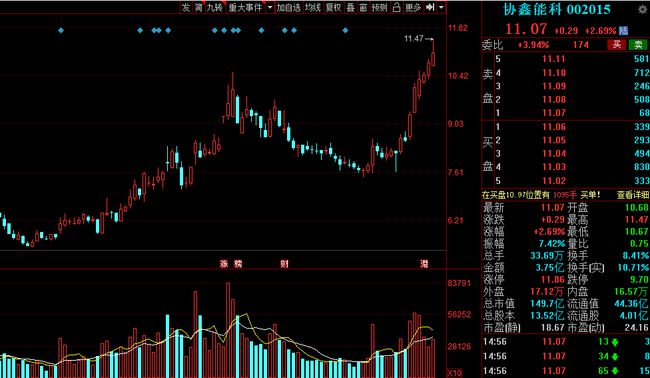This screenshot has height=378, width=650.
Task: Toggle the 九转 indicator button
Action: click(215, 7)
